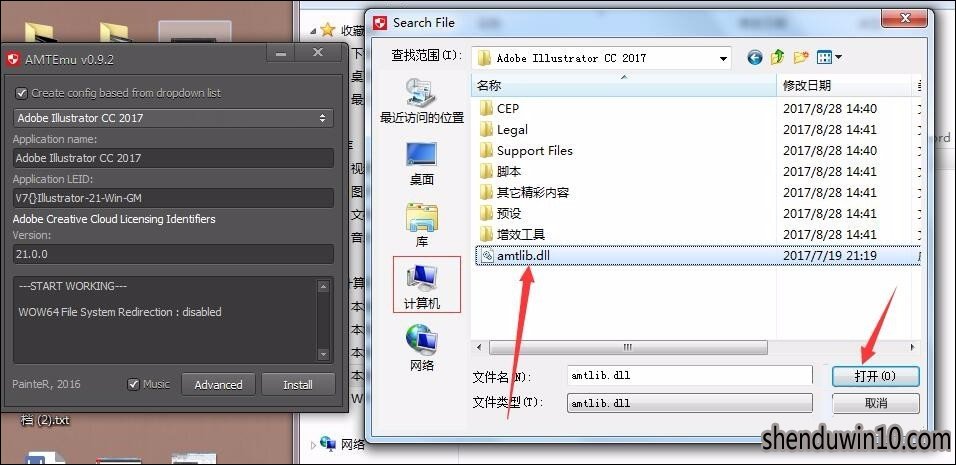
Task: Click AMTEmu log scrollbar up arrow
Action: click(x=324, y=286)
